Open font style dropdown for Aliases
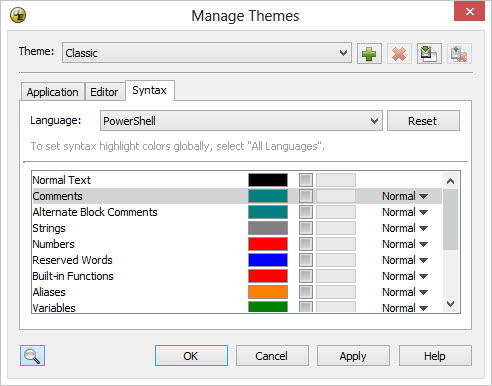492x386 pixels. pyautogui.click(x=405, y=292)
